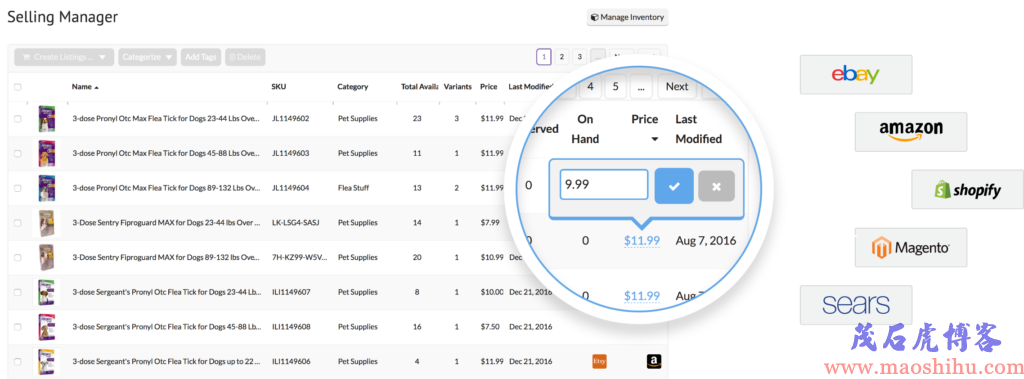Image resolution: width=1024 pixels, height=379 pixels.
Task: Sort by Name column header
Action: coord(85,86)
